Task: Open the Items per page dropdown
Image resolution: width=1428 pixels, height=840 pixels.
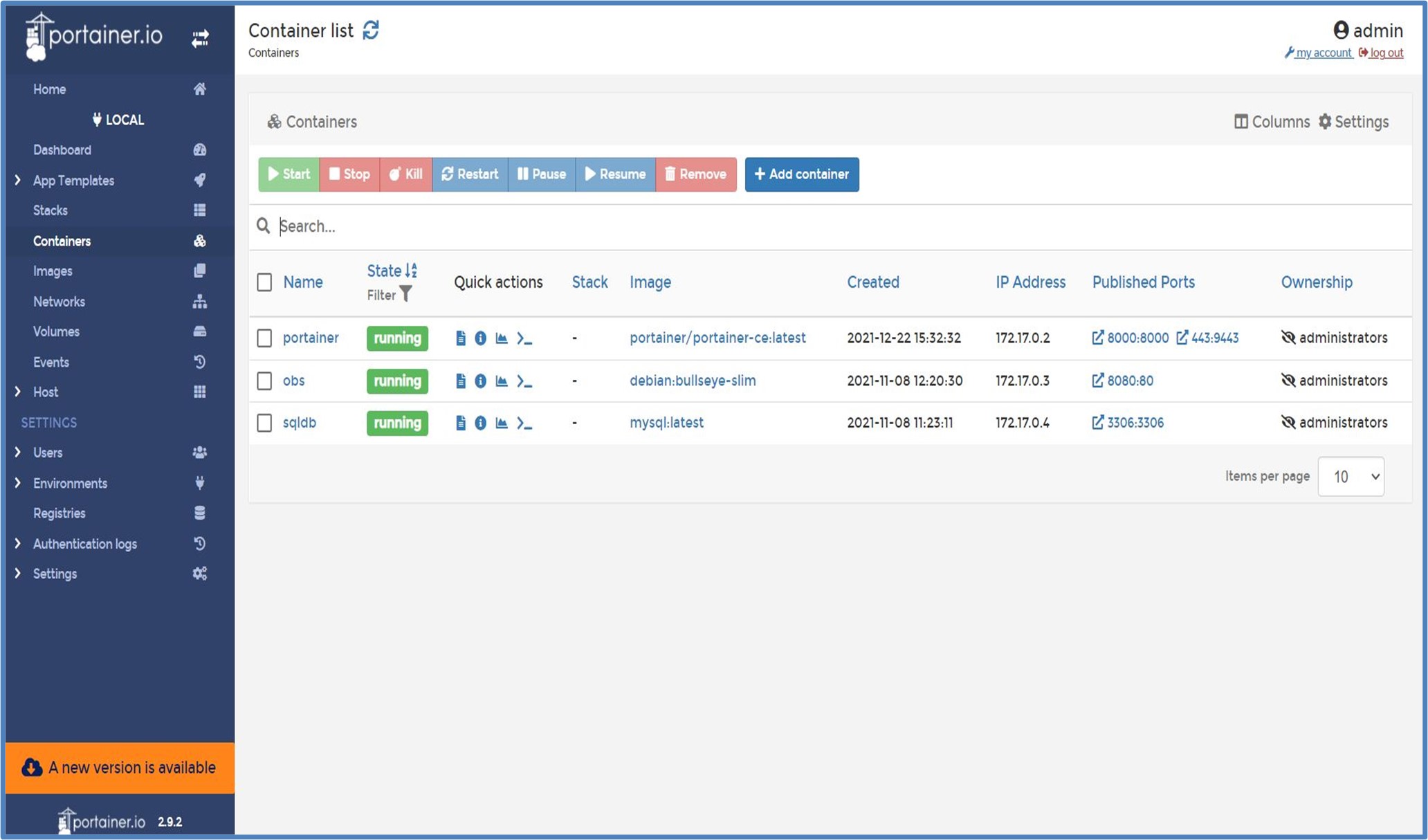Action: coord(1350,476)
